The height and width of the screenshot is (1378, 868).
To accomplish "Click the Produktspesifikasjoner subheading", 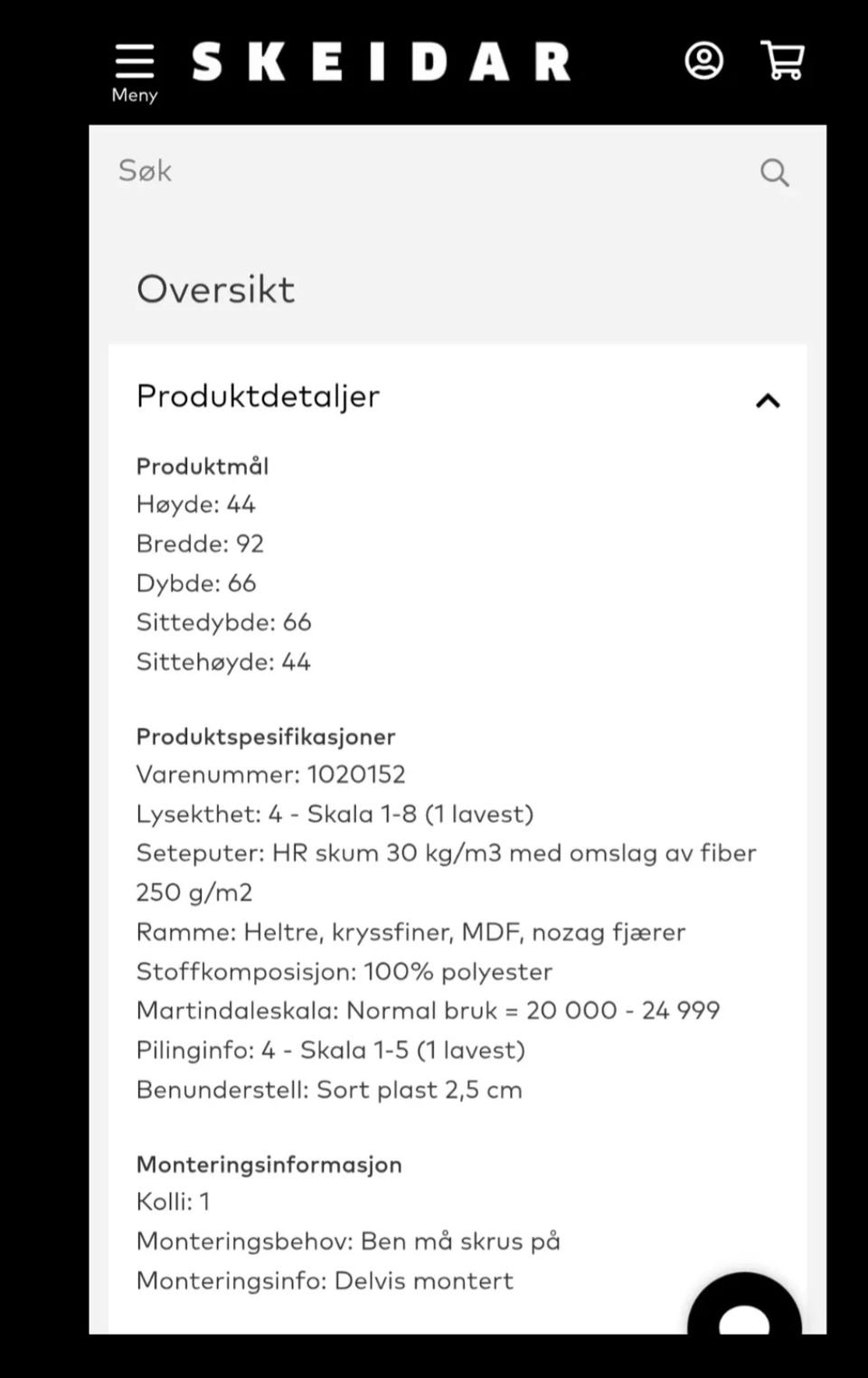I will [266, 737].
